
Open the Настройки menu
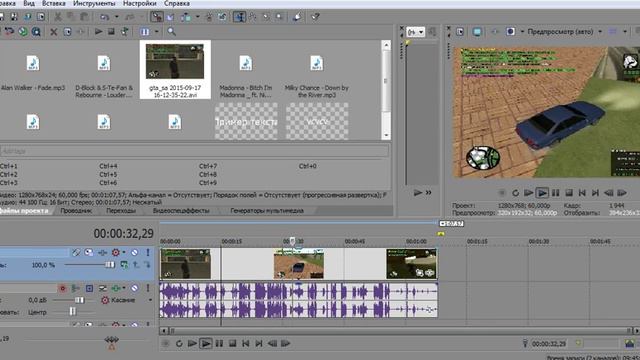coord(140,3)
